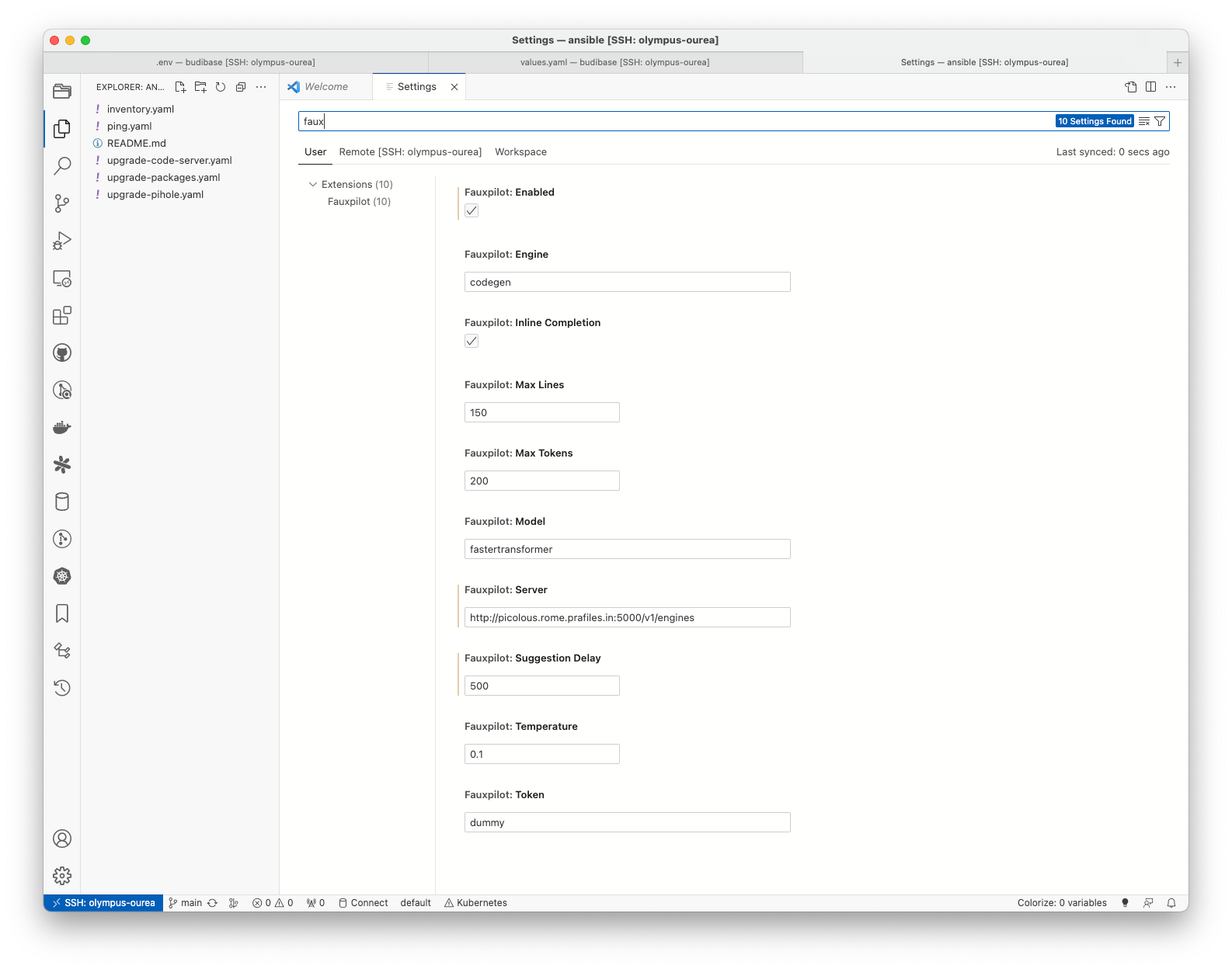Screen dimensions: 1232x969
Task: Open ping.yaml in Explorer
Action: 180,126
